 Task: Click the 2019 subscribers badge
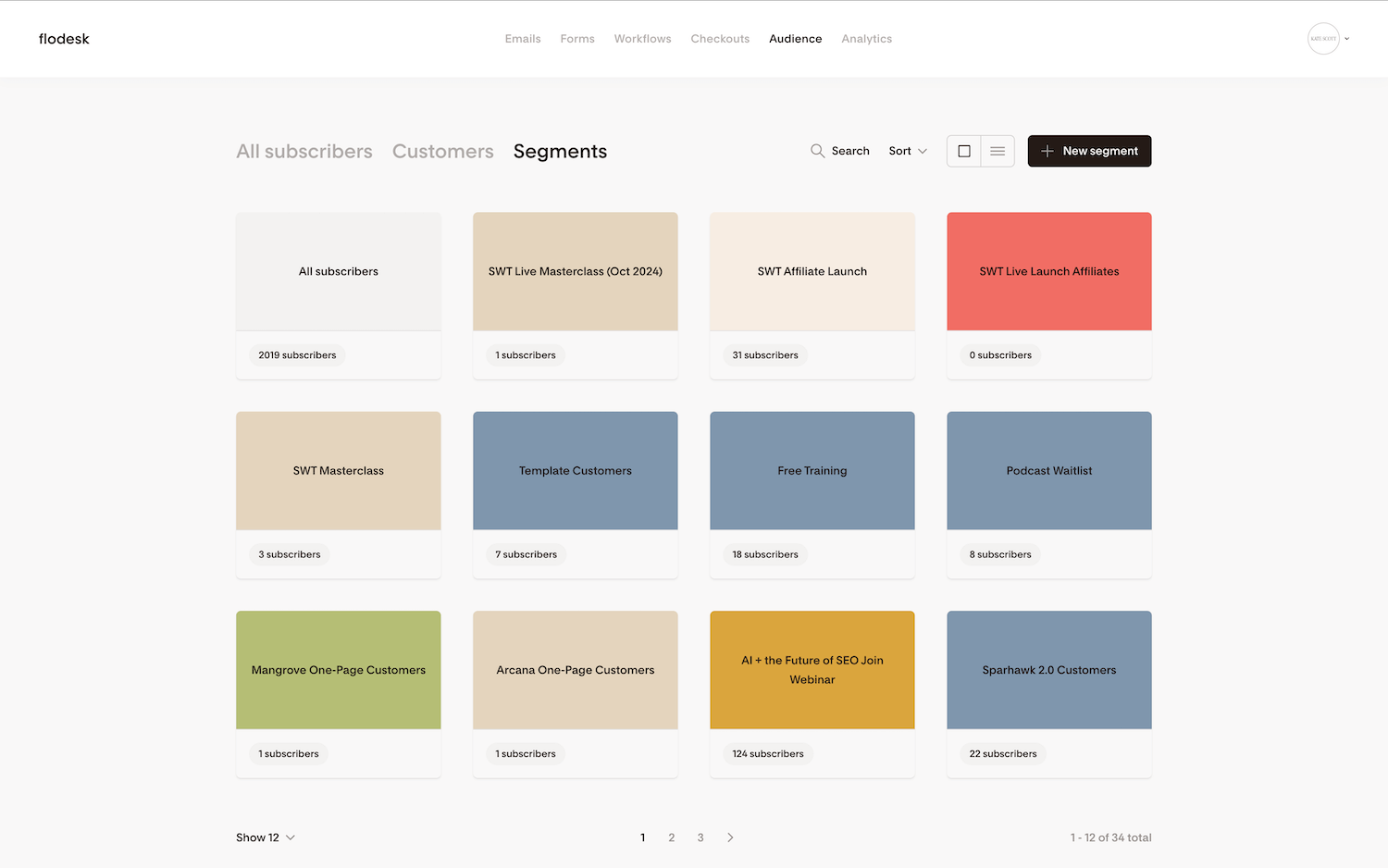click(x=297, y=355)
